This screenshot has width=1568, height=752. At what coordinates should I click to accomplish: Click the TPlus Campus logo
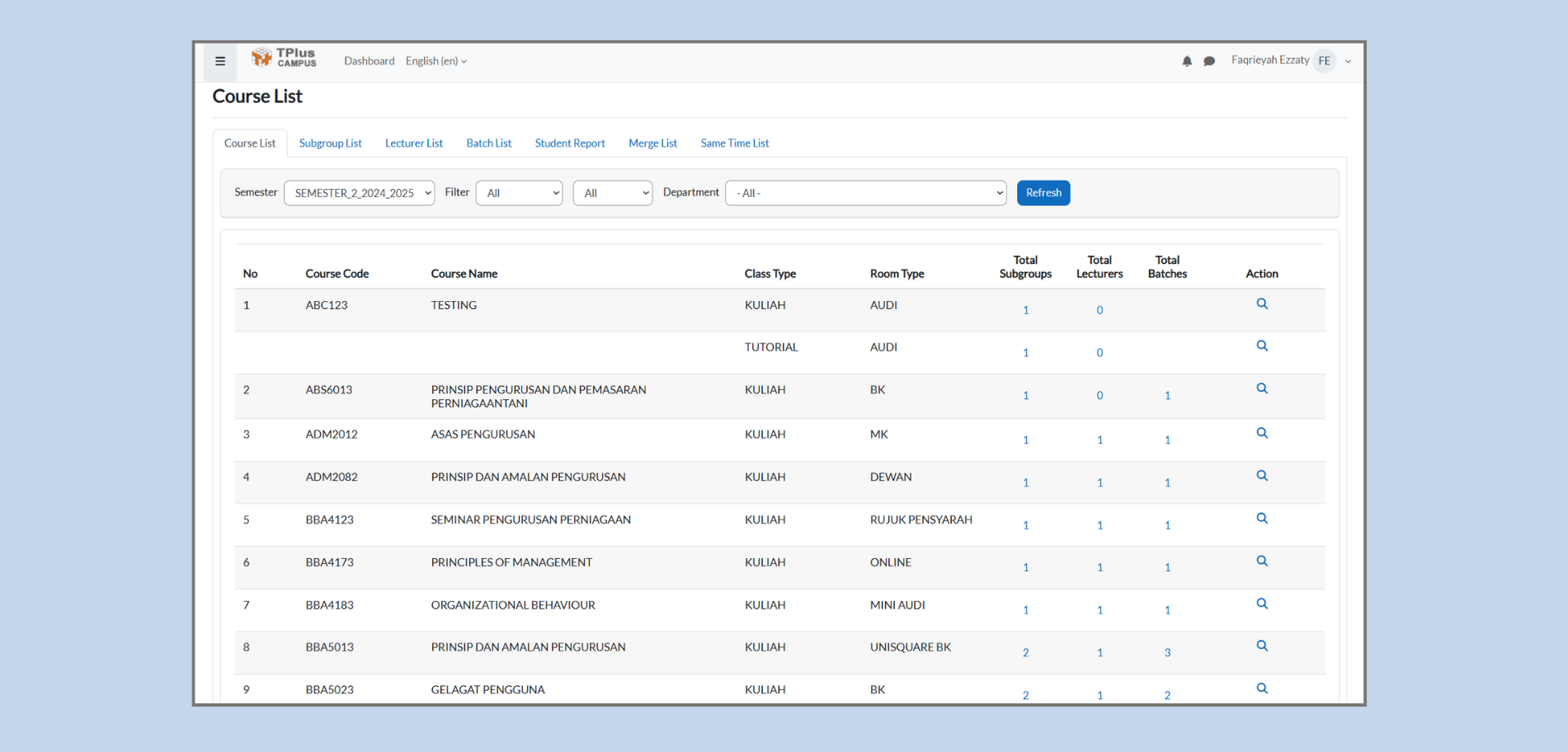[285, 58]
